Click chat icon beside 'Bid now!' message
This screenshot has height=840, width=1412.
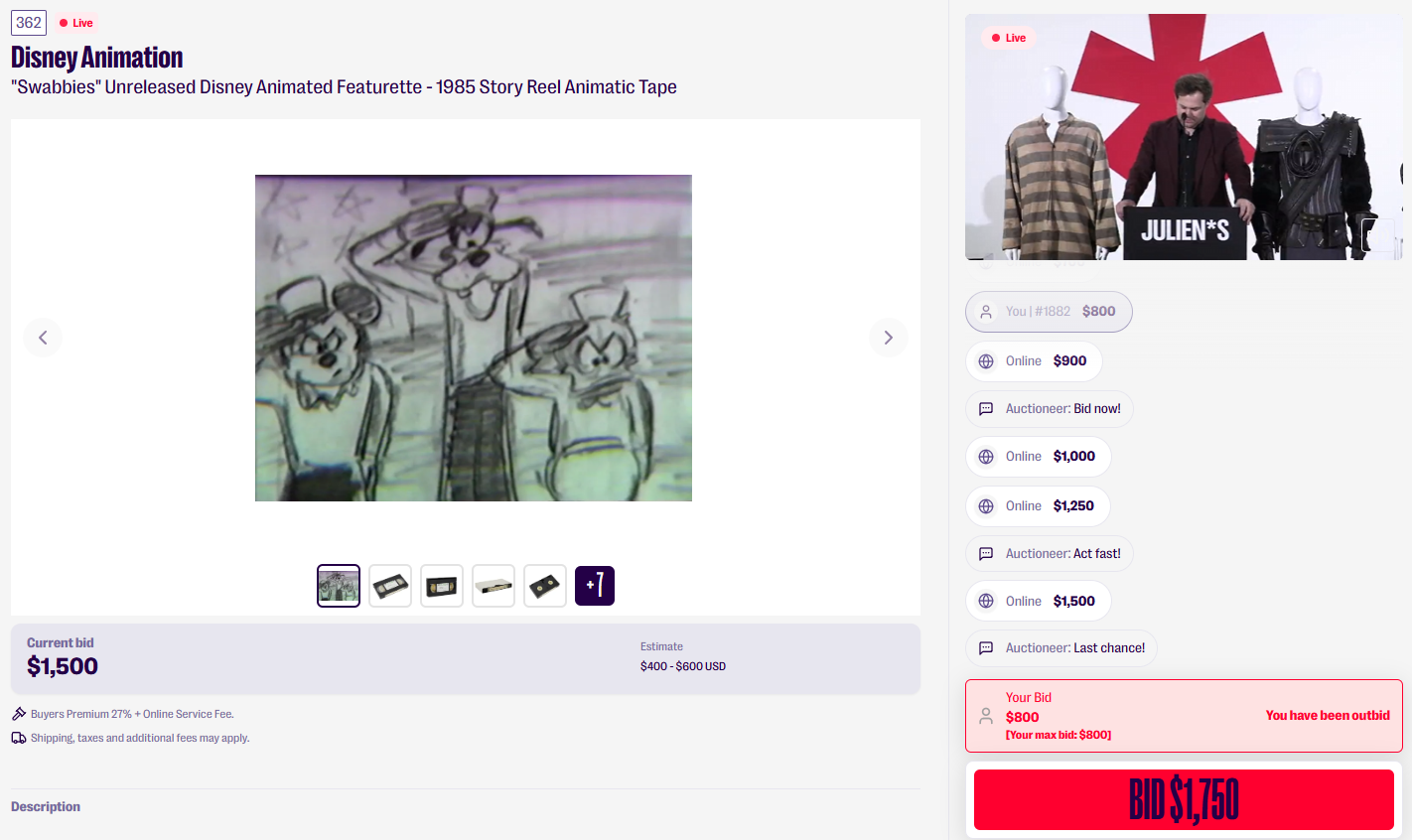pos(986,409)
